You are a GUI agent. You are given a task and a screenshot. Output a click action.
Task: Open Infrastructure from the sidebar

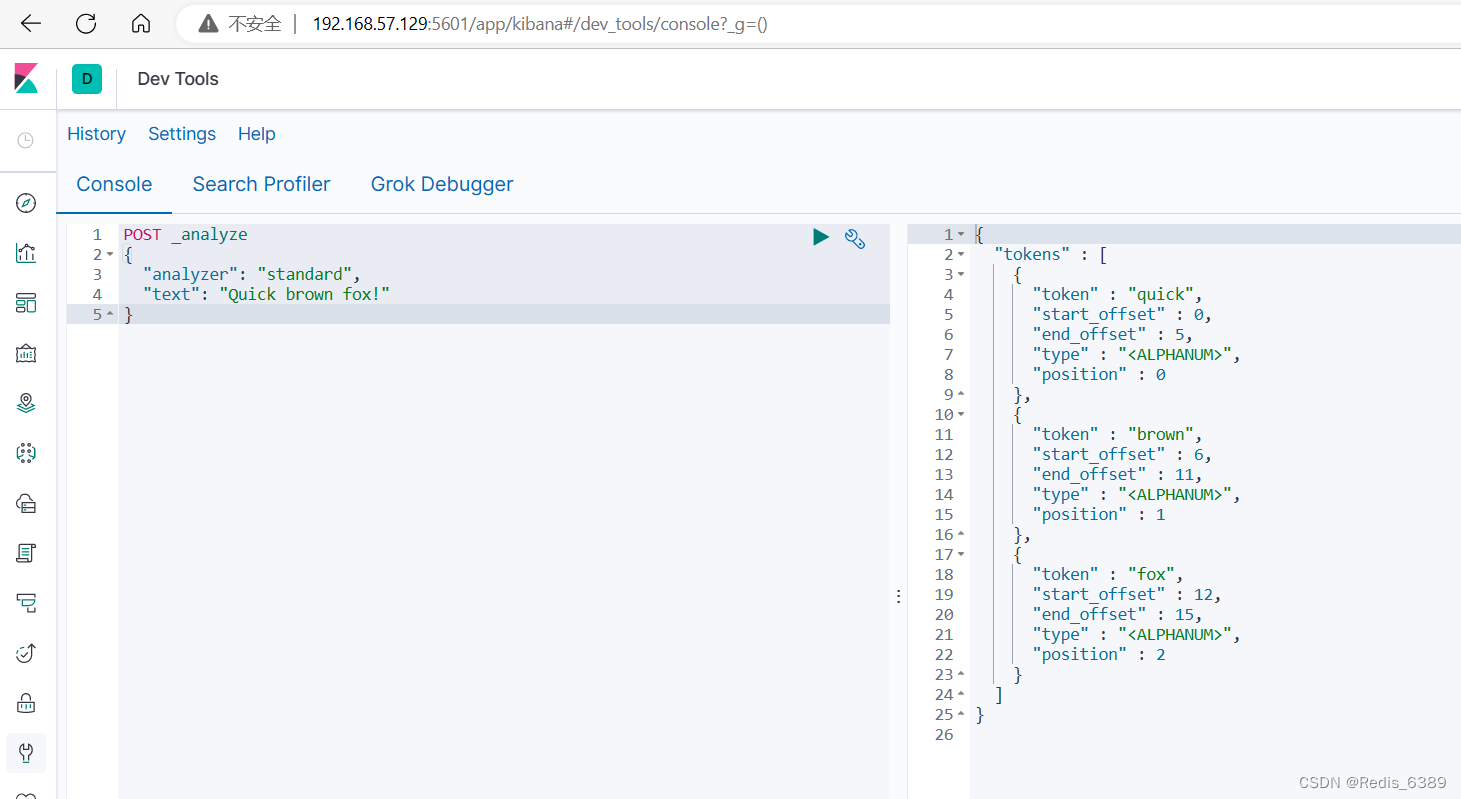point(27,503)
